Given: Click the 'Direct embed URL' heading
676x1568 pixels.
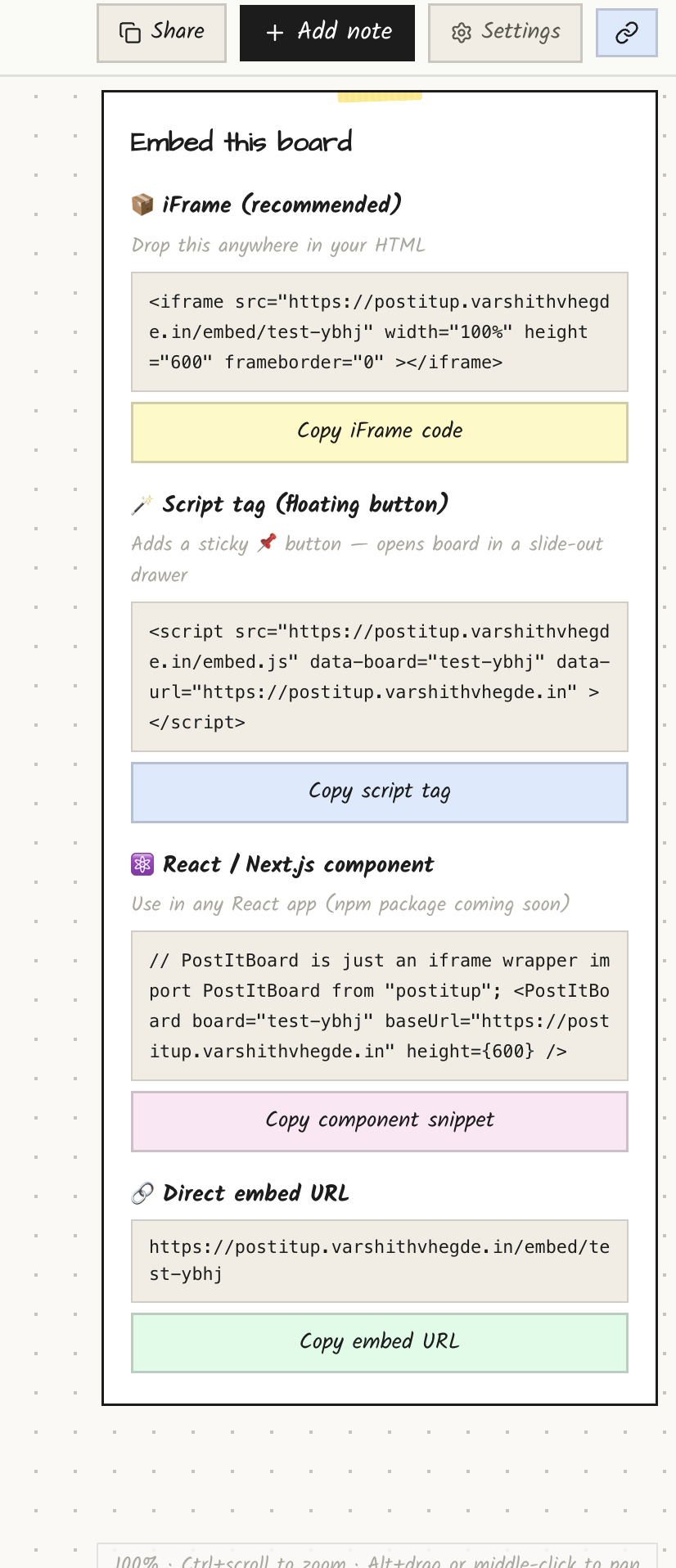Looking at the screenshot, I should [256, 1194].
